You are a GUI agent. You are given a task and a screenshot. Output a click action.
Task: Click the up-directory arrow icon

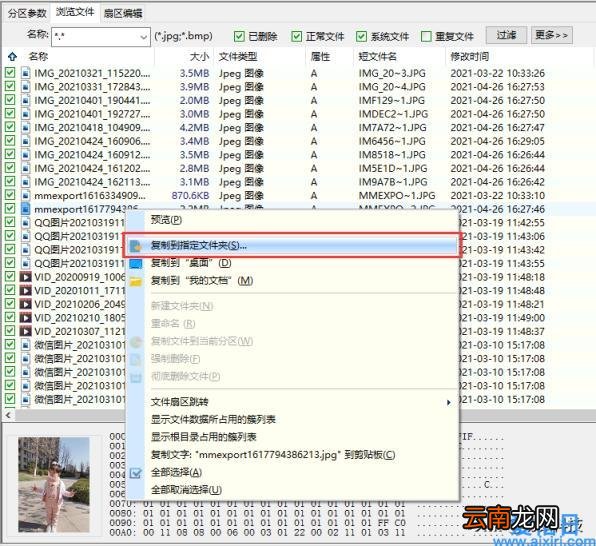[12, 57]
